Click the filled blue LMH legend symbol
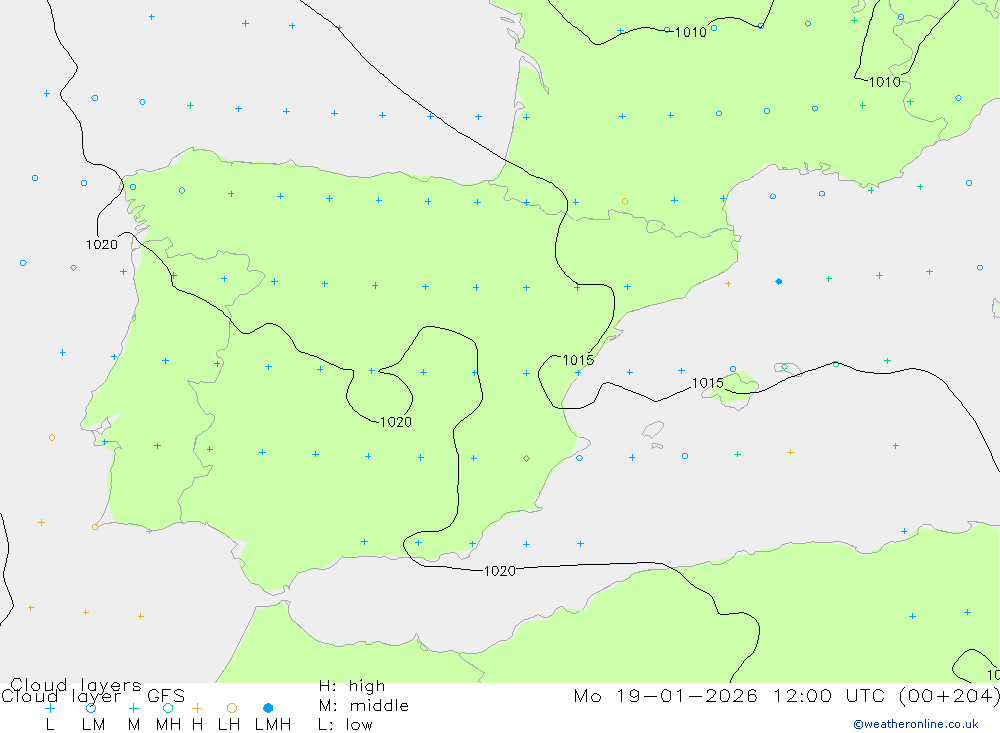The image size is (1000, 733). click(x=268, y=708)
